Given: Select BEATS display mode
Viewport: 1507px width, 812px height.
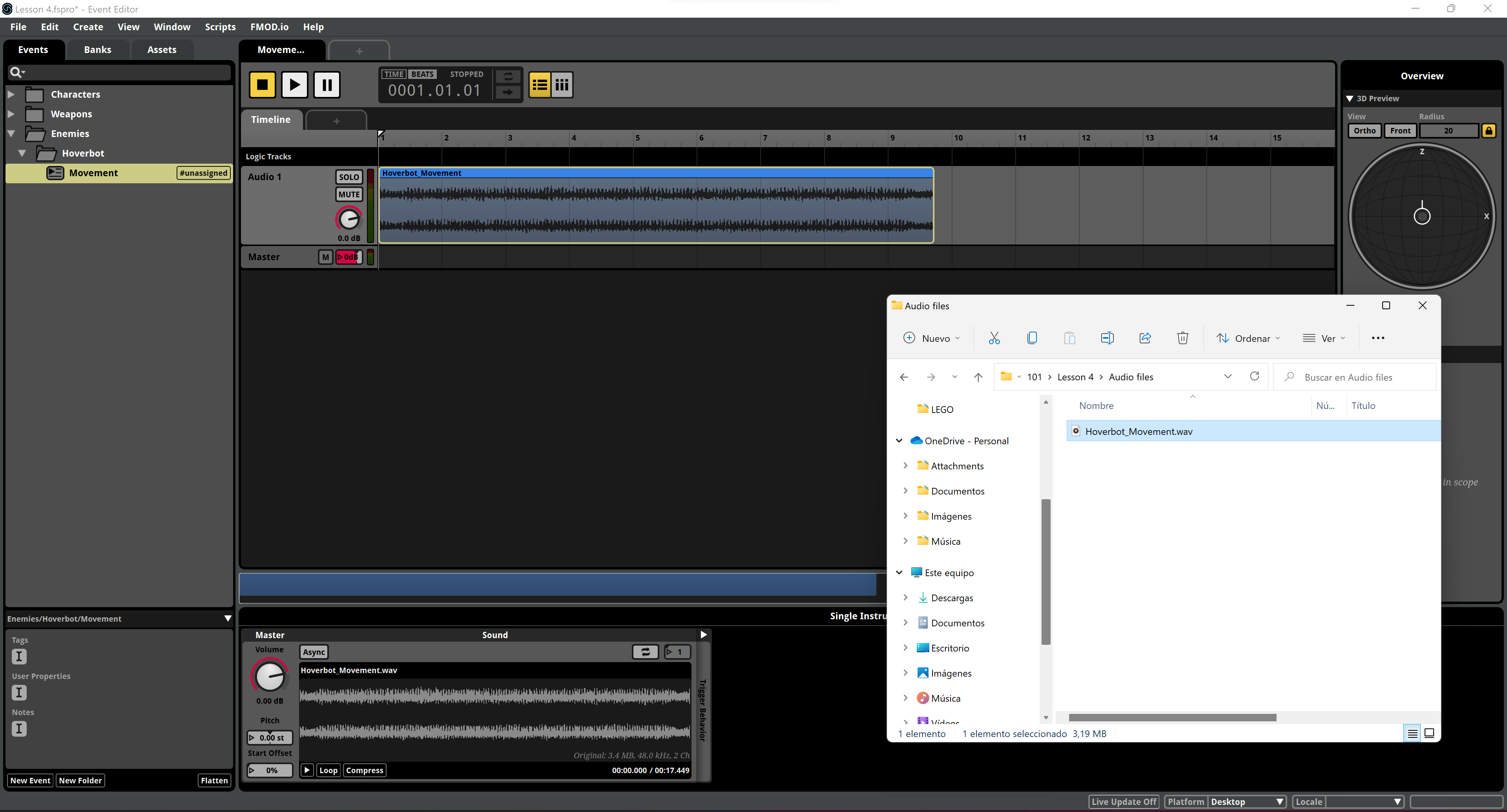Looking at the screenshot, I should (x=422, y=74).
